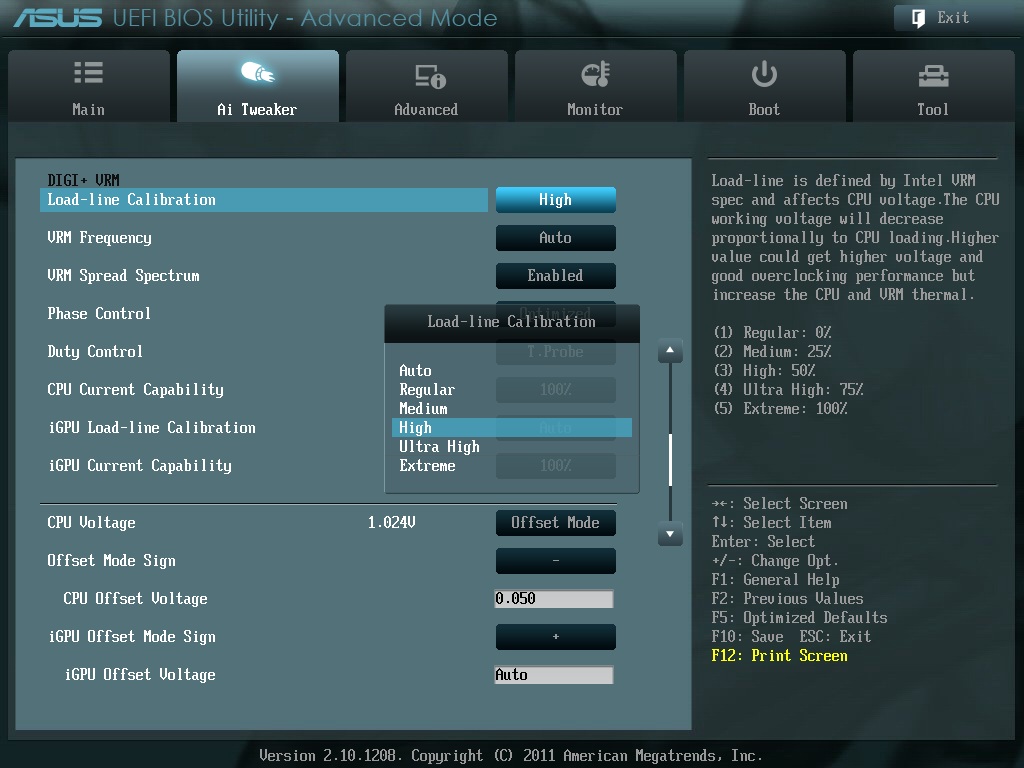This screenshot has height=768, width=1024.
Task: Select the Offset Mode Sign label
Action: point(112,560)
